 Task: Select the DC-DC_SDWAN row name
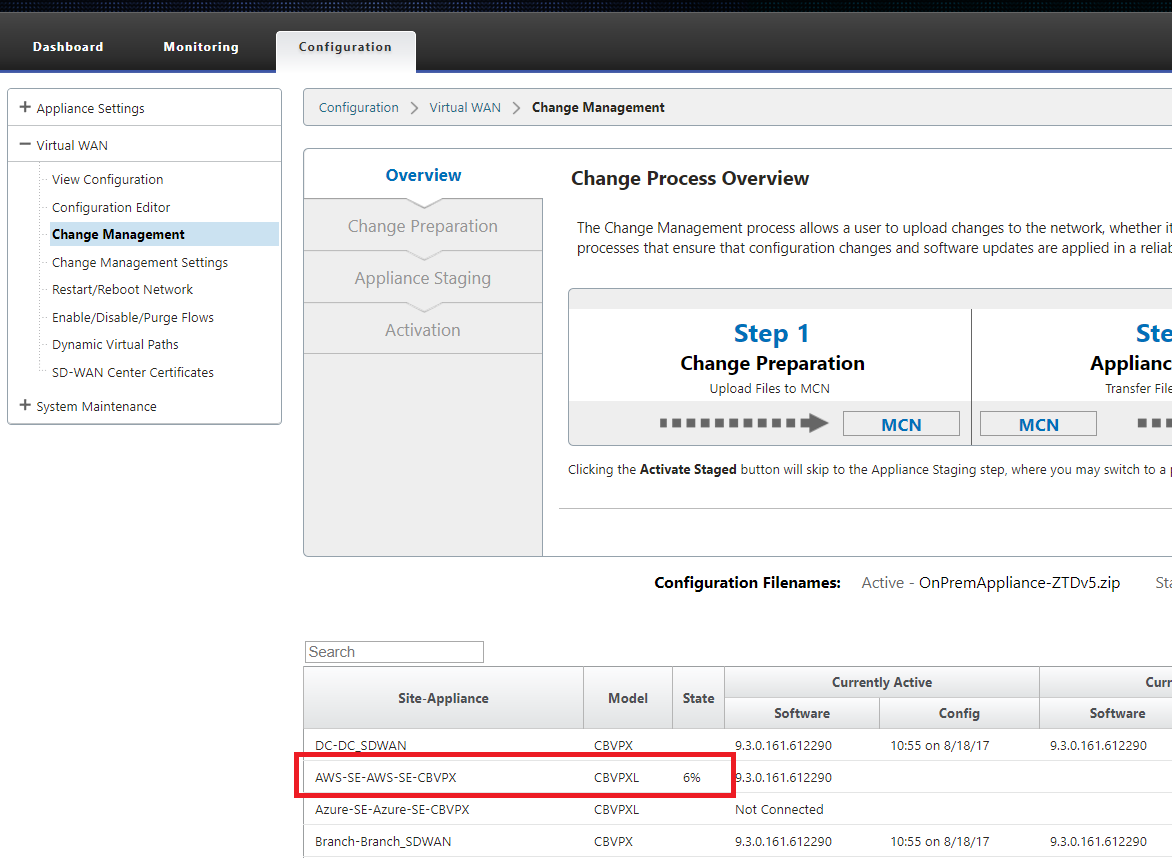[x=361, y=745]
